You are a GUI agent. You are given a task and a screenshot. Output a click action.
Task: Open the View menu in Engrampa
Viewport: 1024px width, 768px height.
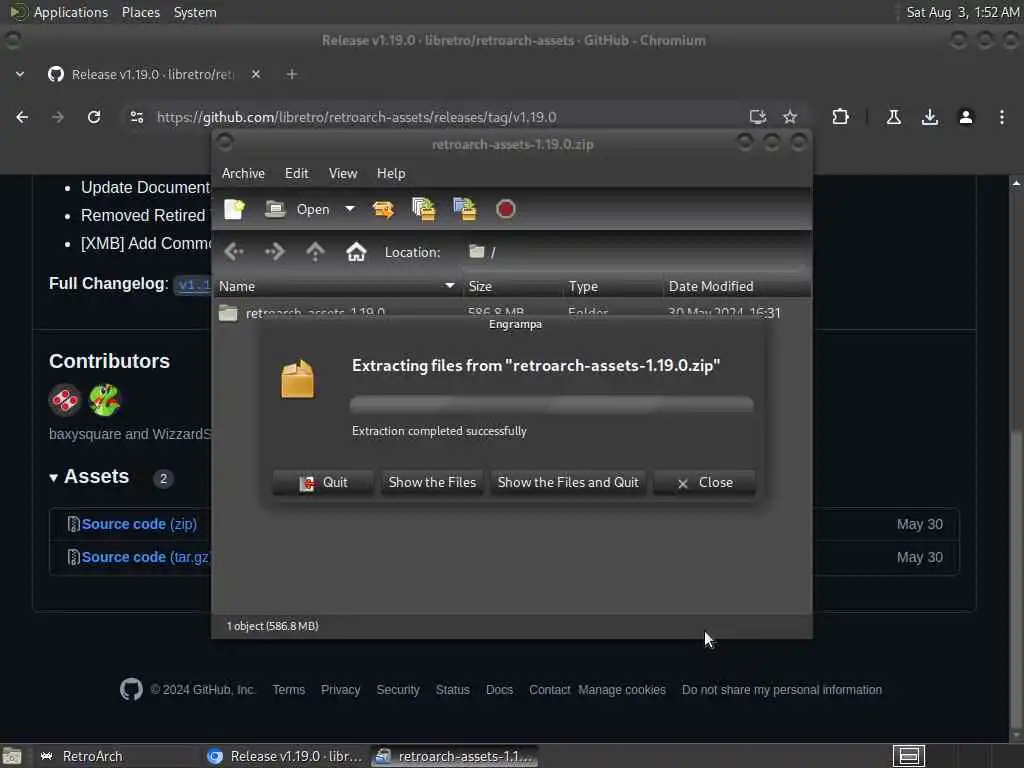coord(343,173)
